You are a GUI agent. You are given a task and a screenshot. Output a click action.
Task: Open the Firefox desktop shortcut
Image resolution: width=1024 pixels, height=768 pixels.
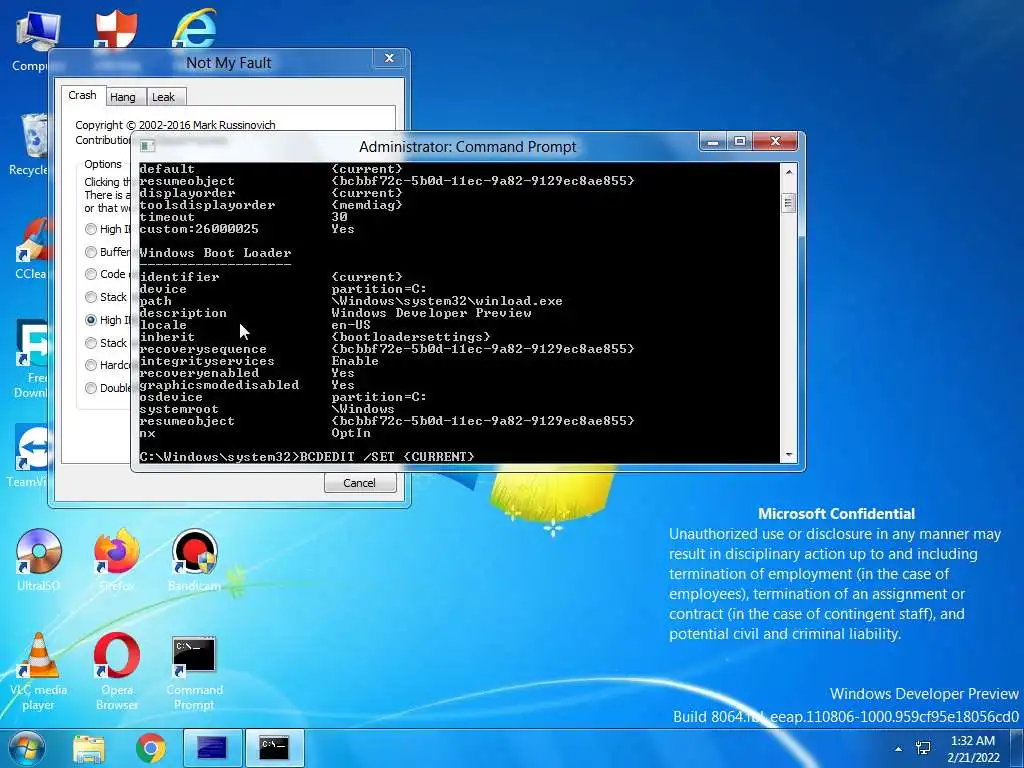coord(117,560)
